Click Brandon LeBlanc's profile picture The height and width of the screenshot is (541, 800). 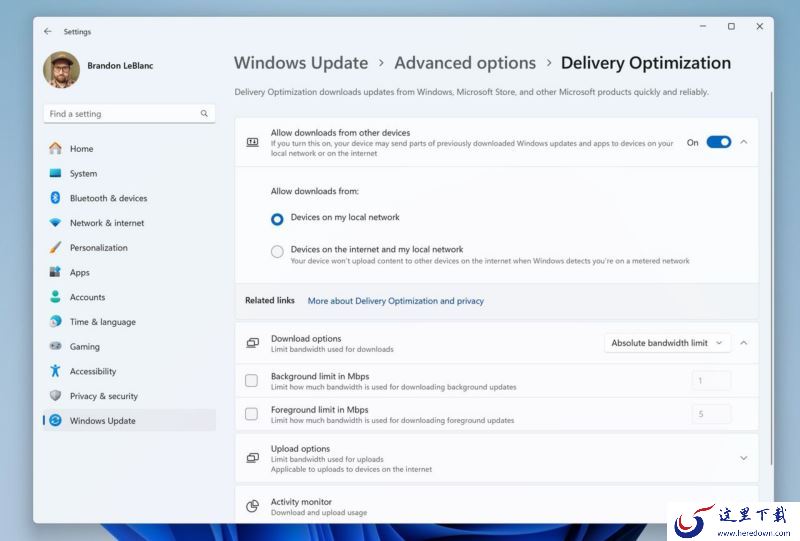click(62, 70)
